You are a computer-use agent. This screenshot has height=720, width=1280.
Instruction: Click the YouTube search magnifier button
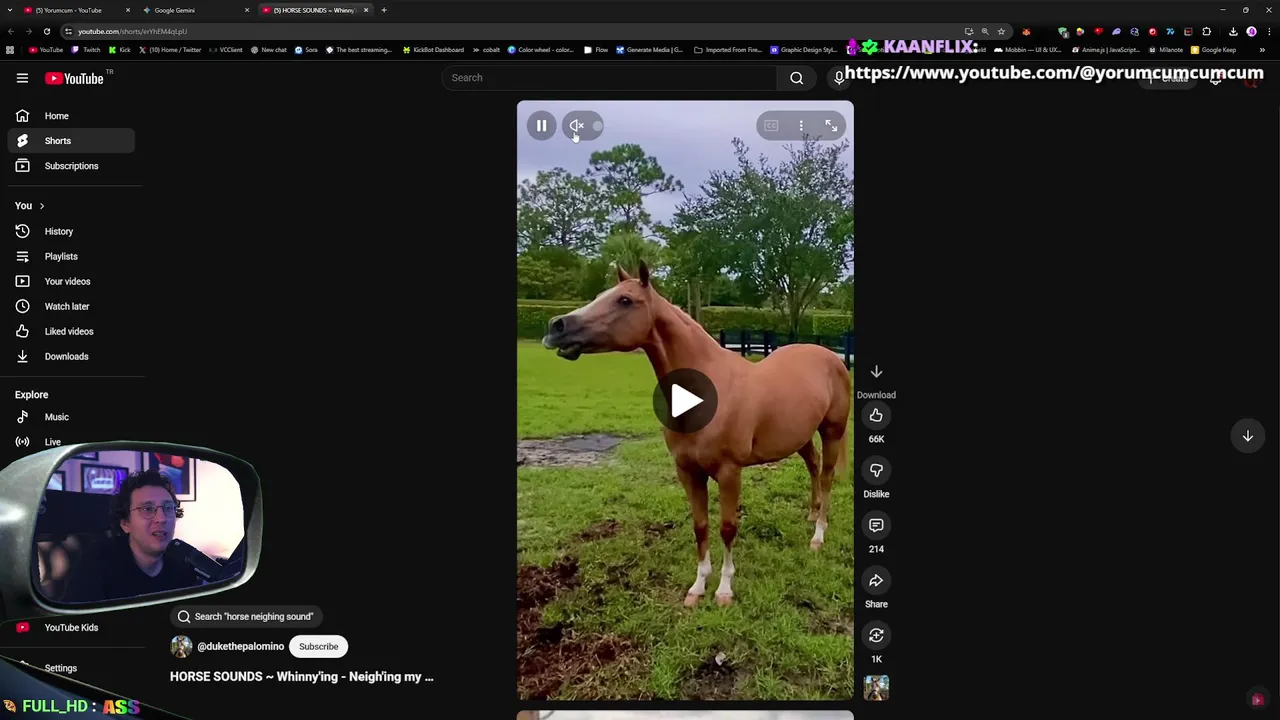tap(796, 78)
